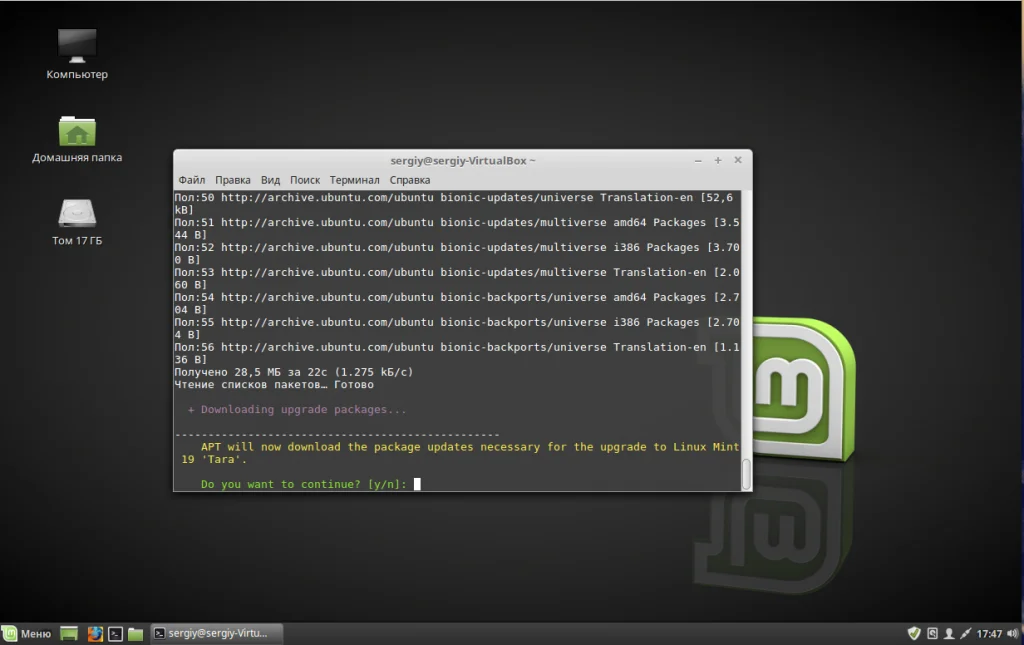Open the network connection tray icon
1024x645 pixels.
coord(965,633)
